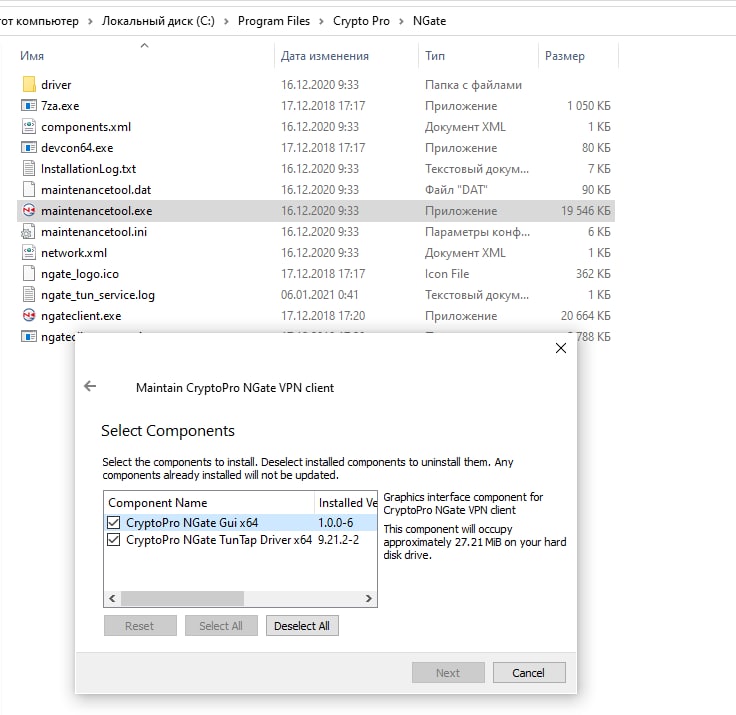Uncheck CryptoPro NGate TunTap Driver x64
Viewport: 736px width, 715px height.
pos(114,540)
